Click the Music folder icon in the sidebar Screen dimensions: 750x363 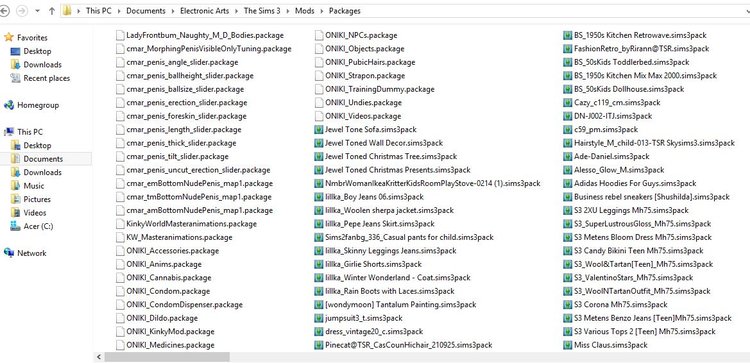pyautogui.click(x=15, y=186)
